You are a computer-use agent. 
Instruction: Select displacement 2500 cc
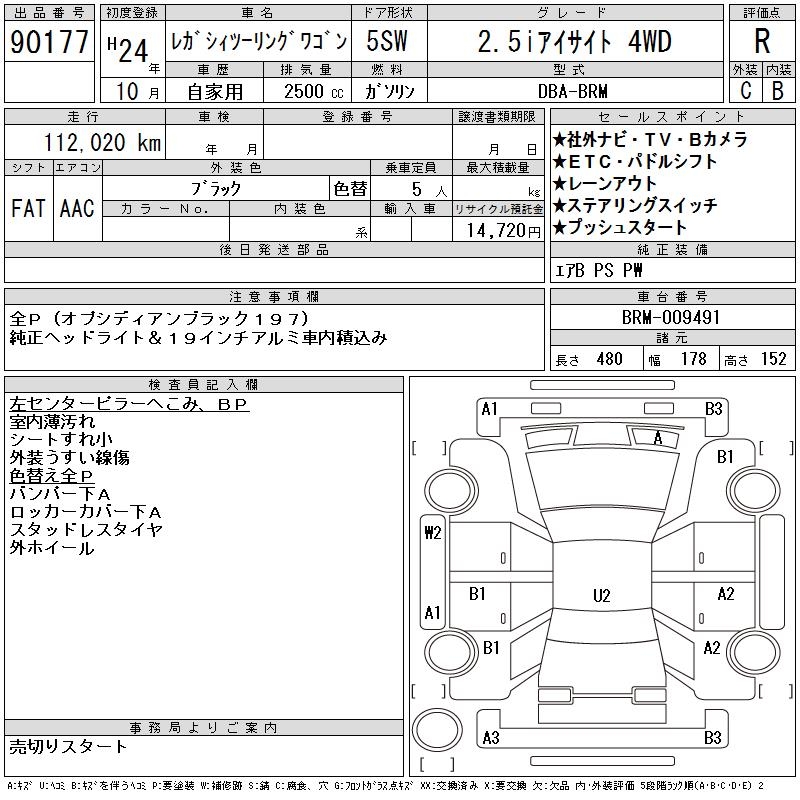(313, 91)
